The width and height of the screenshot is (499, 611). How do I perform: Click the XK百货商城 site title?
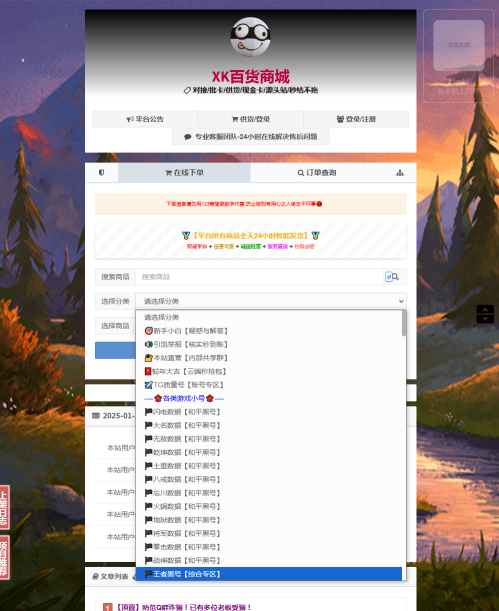250,76
